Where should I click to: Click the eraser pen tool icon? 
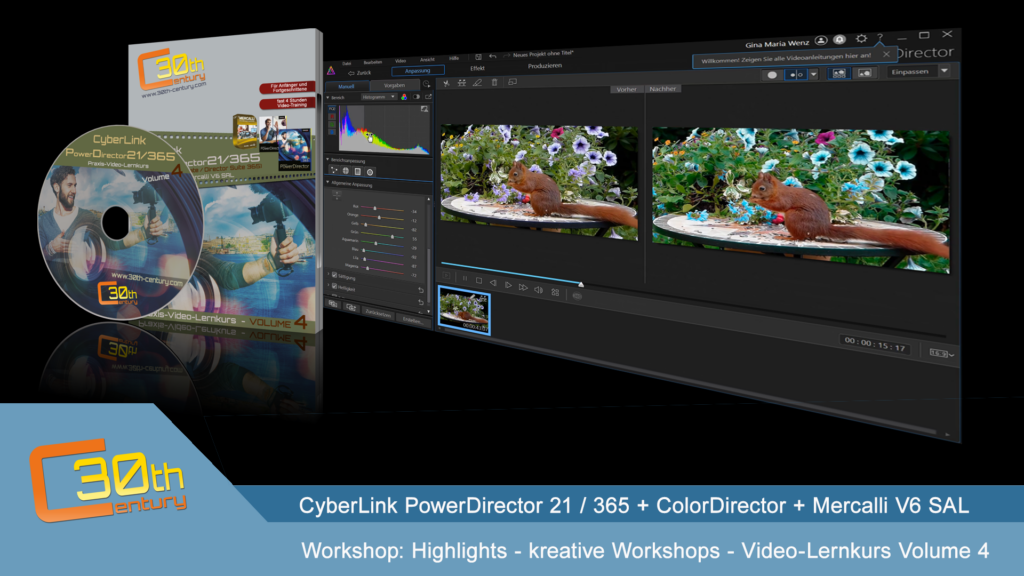click(477, 83)
